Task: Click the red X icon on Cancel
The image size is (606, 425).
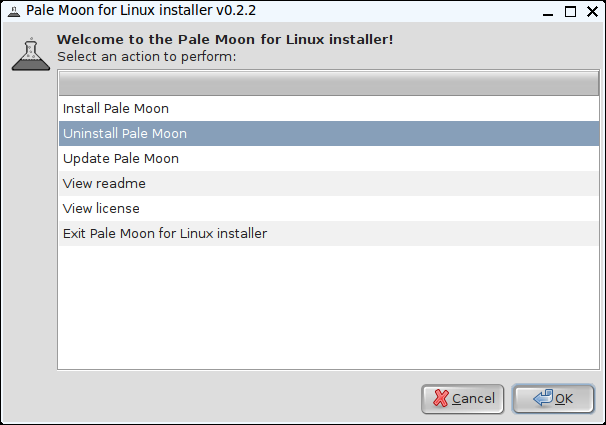Action: coord(440,398)
